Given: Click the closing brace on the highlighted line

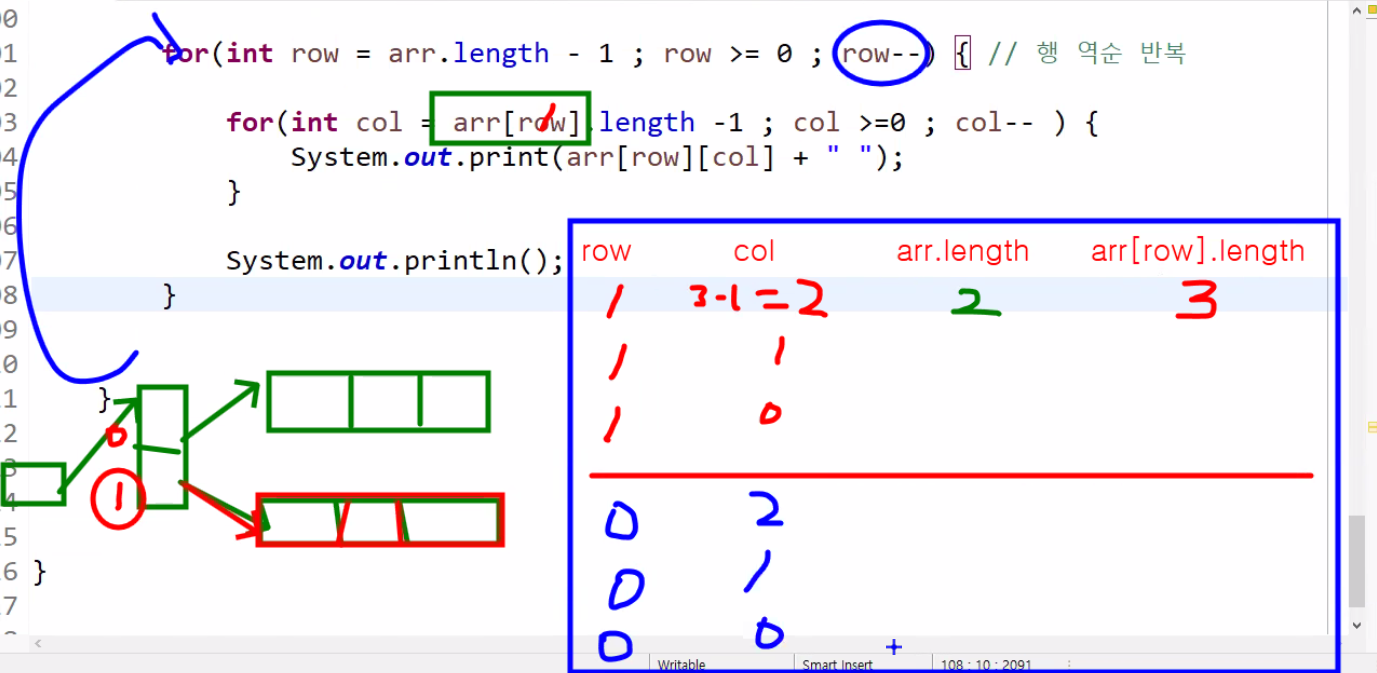Looking at the screenshot, I should pyautogui.click(x=169, y=295).
